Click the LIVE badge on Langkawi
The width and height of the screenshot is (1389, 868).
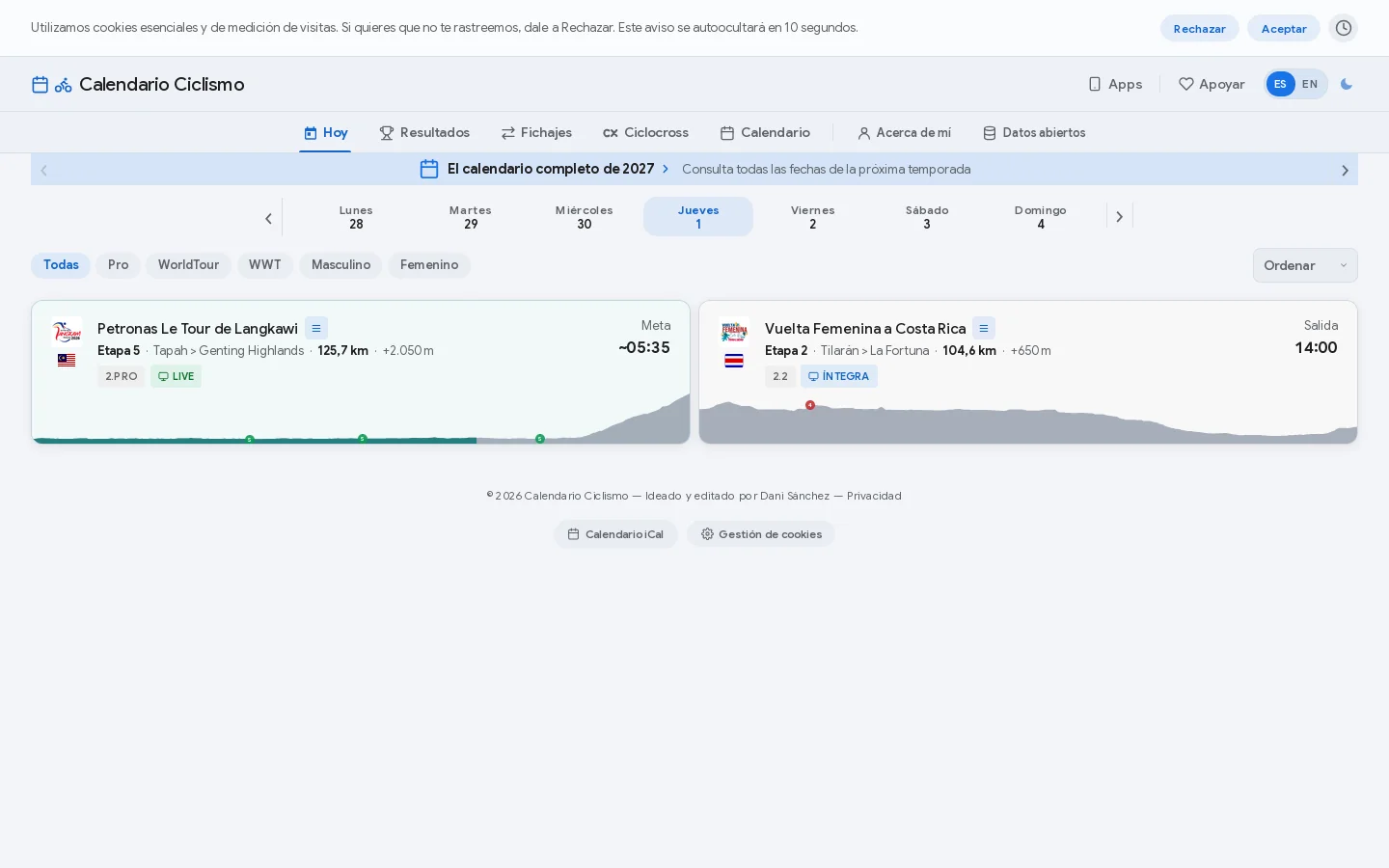[176, 376]
